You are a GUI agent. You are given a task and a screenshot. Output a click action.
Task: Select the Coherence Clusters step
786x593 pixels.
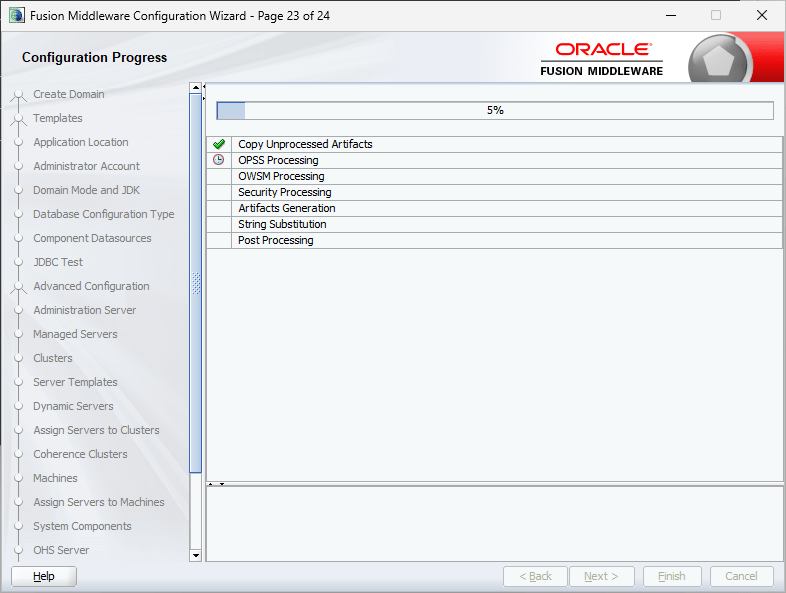click(80, 454)
